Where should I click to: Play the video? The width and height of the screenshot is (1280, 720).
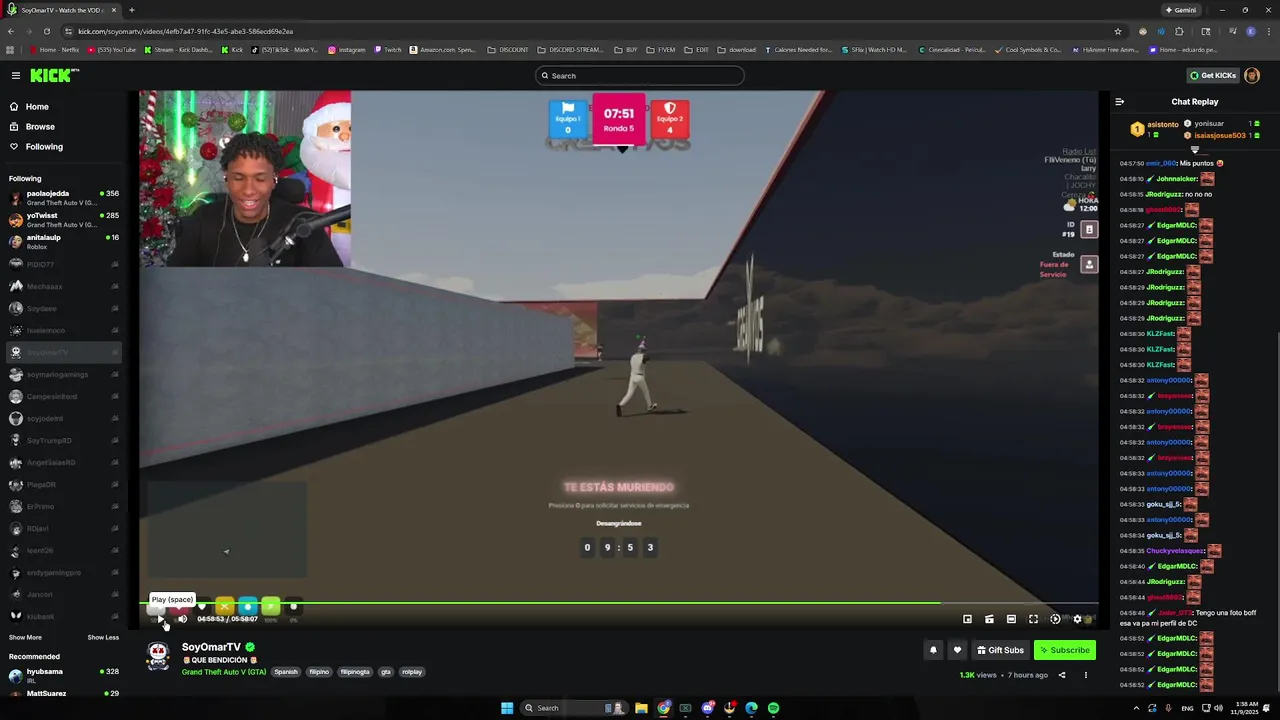coord(160,619)
